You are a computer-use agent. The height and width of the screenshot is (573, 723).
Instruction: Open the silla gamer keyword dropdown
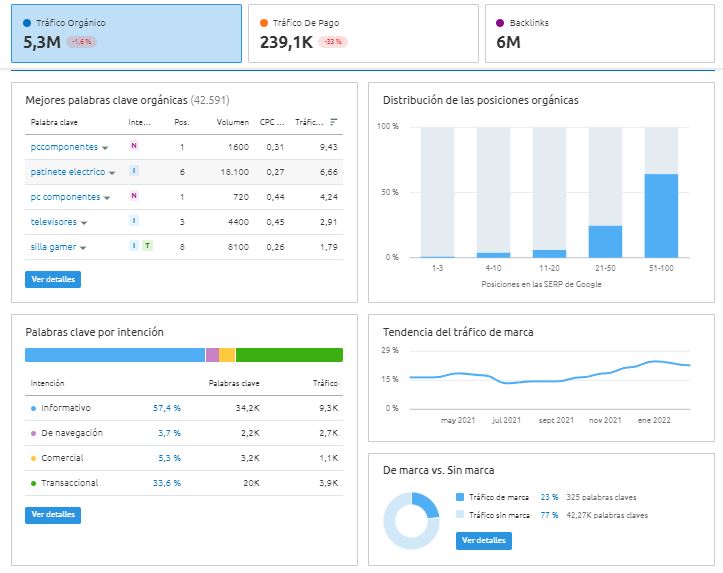(x=83, y=248)
